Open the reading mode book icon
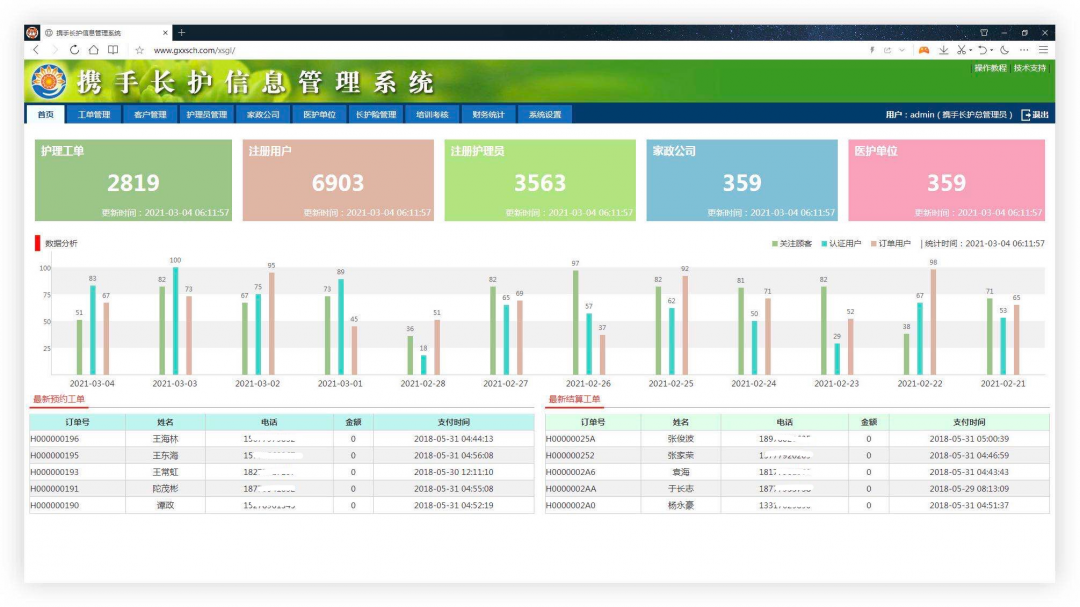 click(113, 50)
